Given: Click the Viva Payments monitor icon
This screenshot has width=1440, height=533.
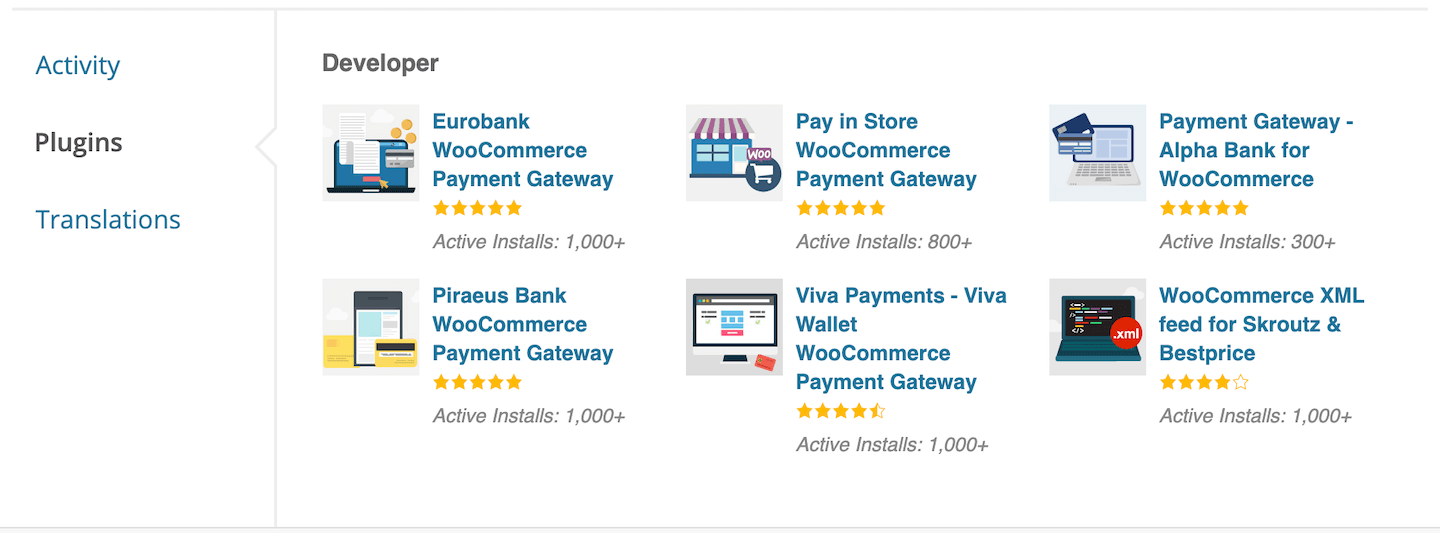Looking at the screenshot, I should 734,327.
